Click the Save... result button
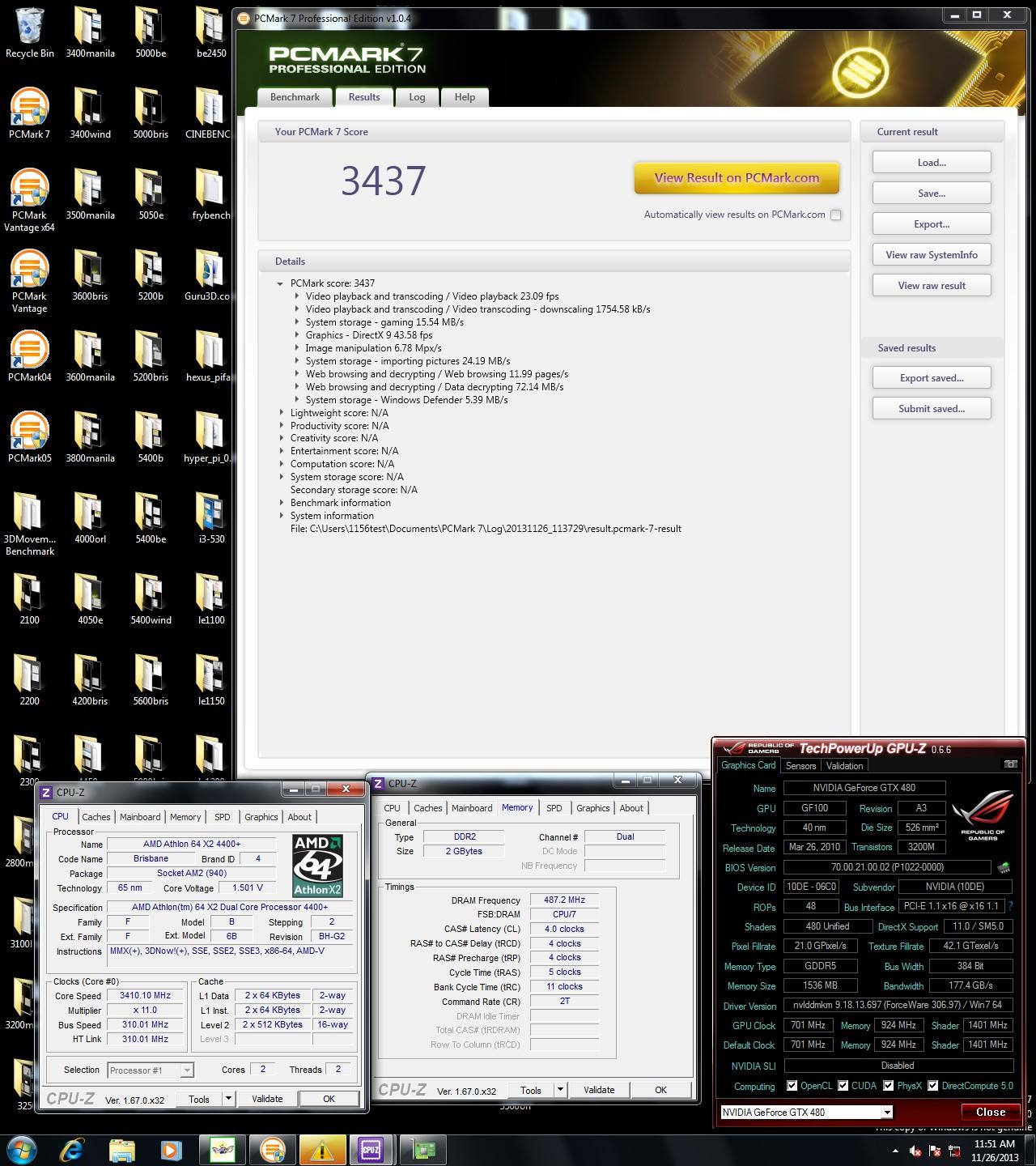The image size is (1036, 1166). (932, 194)
